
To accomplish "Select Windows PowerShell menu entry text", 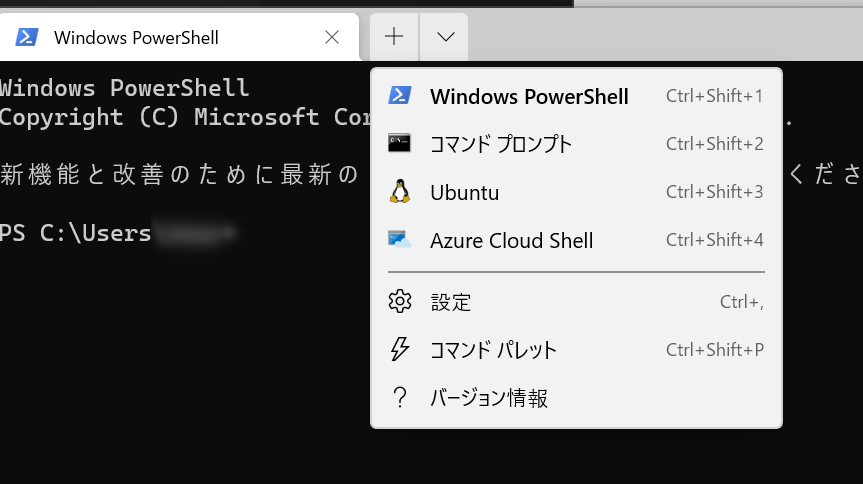I will (529, 96).
